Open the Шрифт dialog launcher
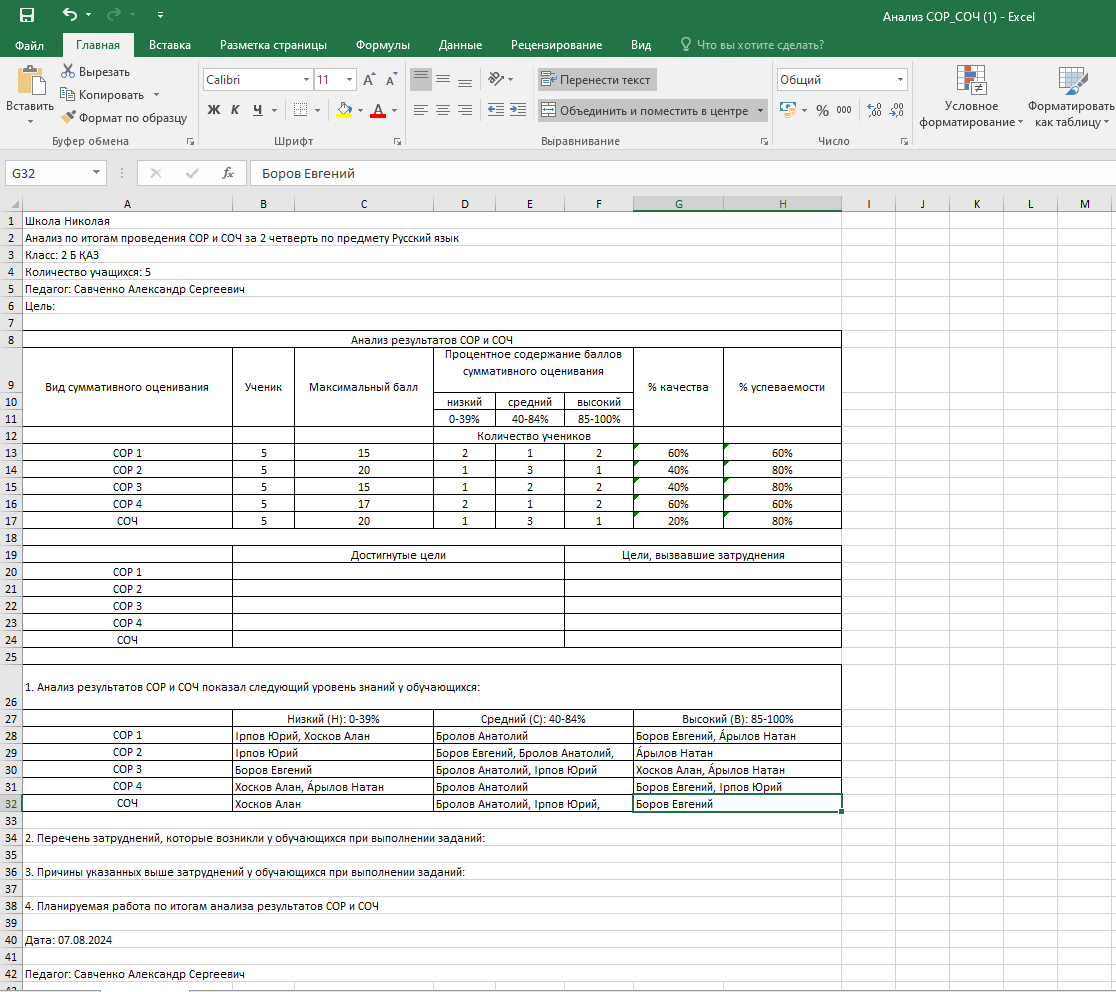The height and width of the screenshot is (992, 1116). click(397, 142)
